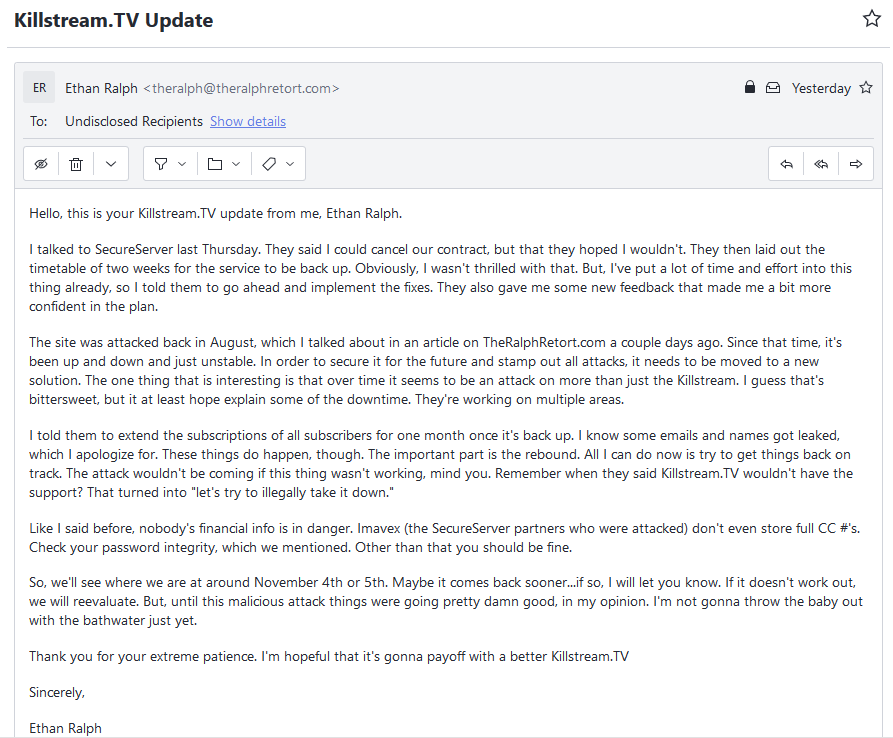Click the ER sender avatar

tap(39, 88)
